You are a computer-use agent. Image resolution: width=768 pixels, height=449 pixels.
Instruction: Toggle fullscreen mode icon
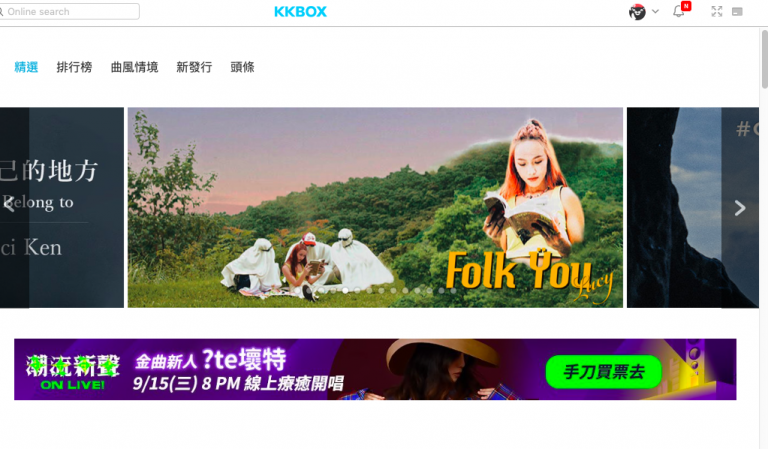point(717,11)
